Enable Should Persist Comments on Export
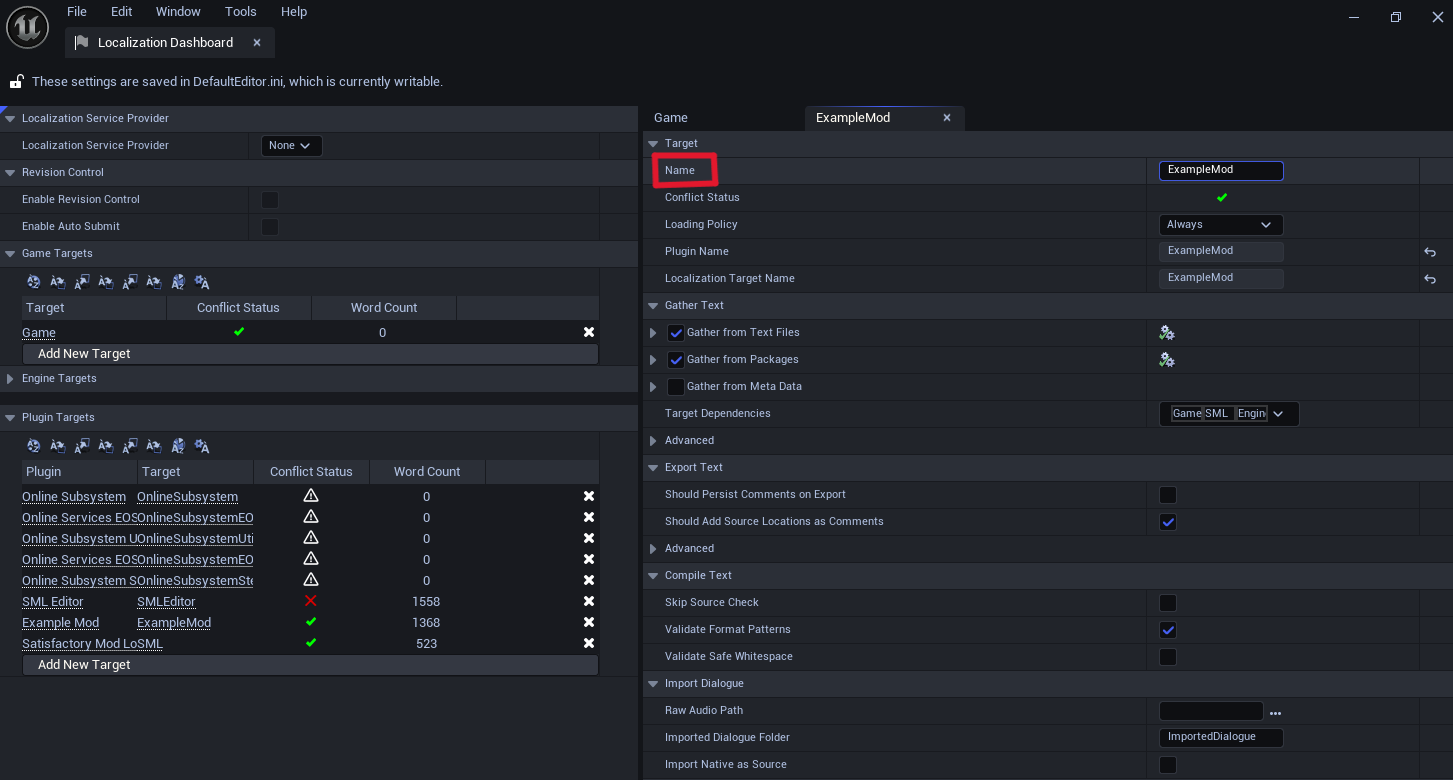The width and height of the screenshot is (1453, 780). pos(1168,495)
